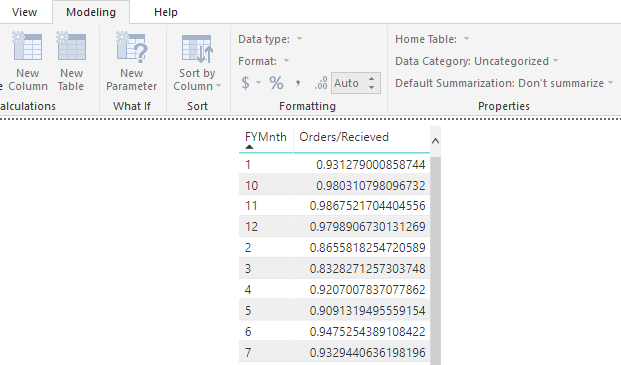Select value 0.9091319495559154
Viewport: 621px width, 365px height.
[x=368, y=311]
